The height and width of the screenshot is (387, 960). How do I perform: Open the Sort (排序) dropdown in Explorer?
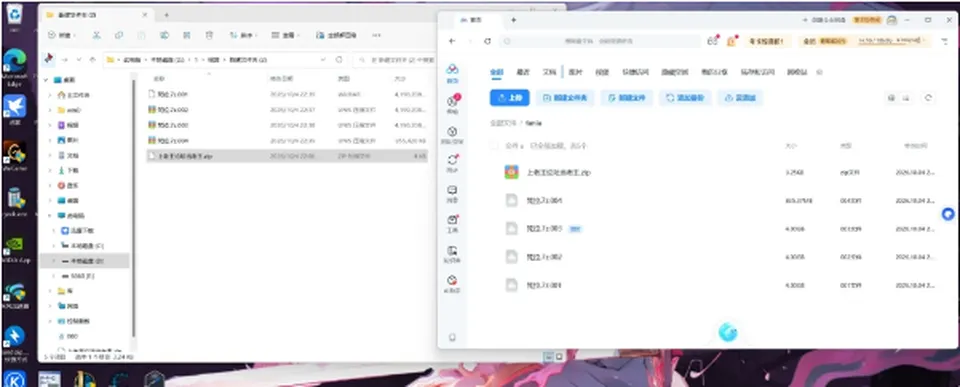[x=243, y=36]
